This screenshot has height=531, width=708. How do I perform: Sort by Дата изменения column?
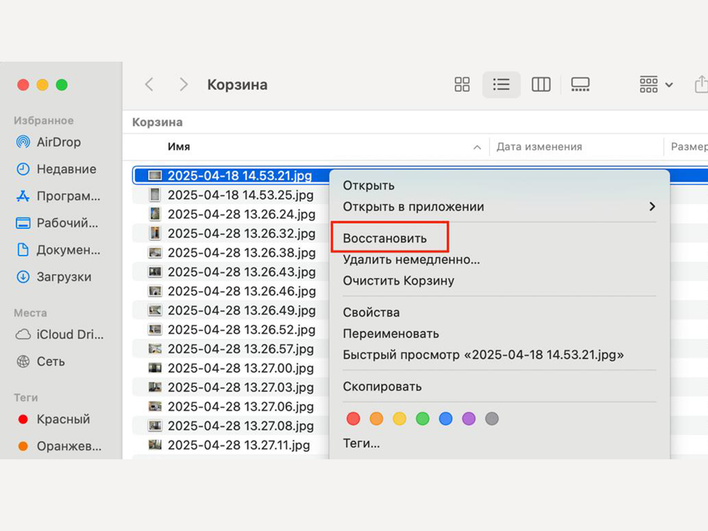(540, 147)
